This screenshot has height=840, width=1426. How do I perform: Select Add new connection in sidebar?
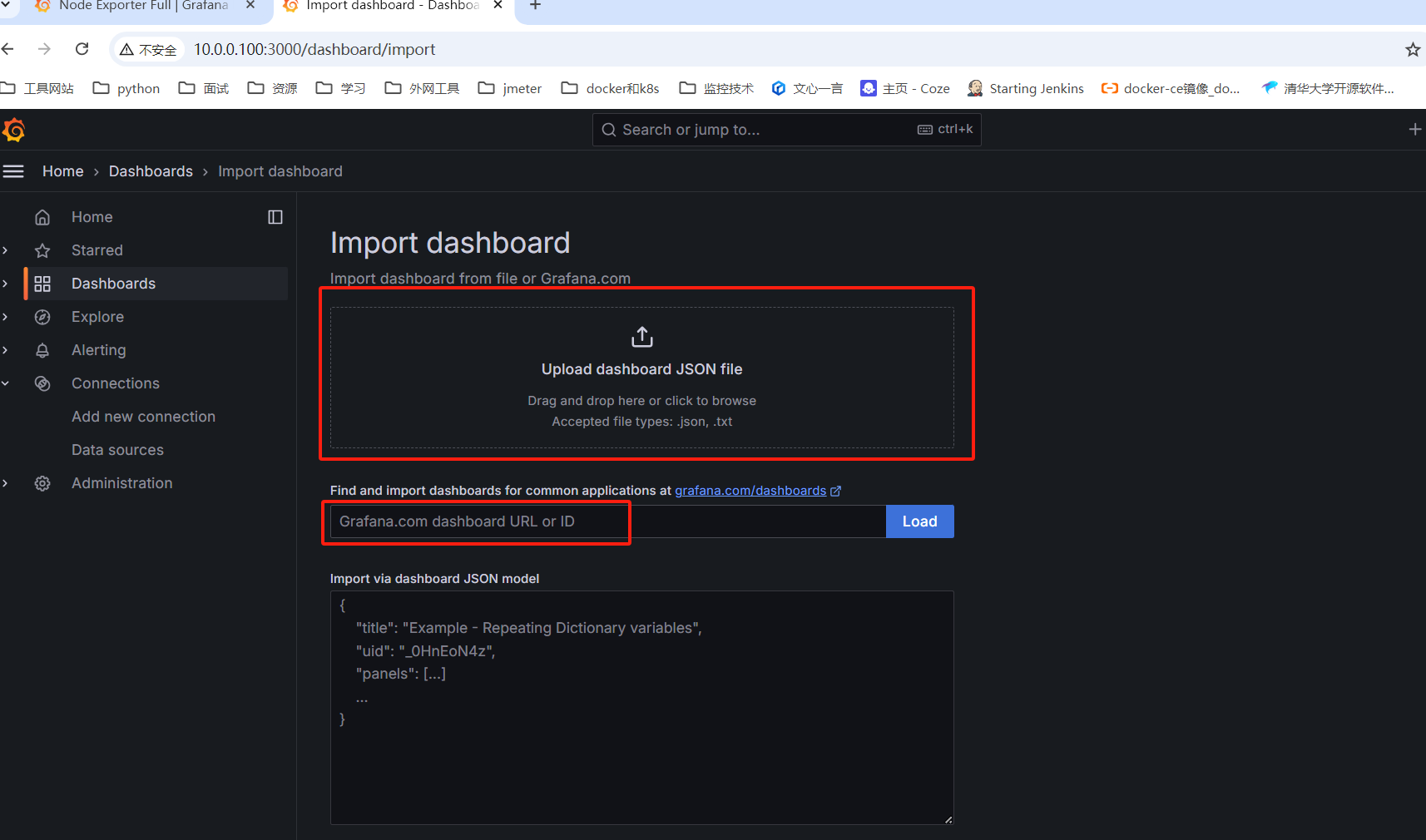[x=143, y=417]
